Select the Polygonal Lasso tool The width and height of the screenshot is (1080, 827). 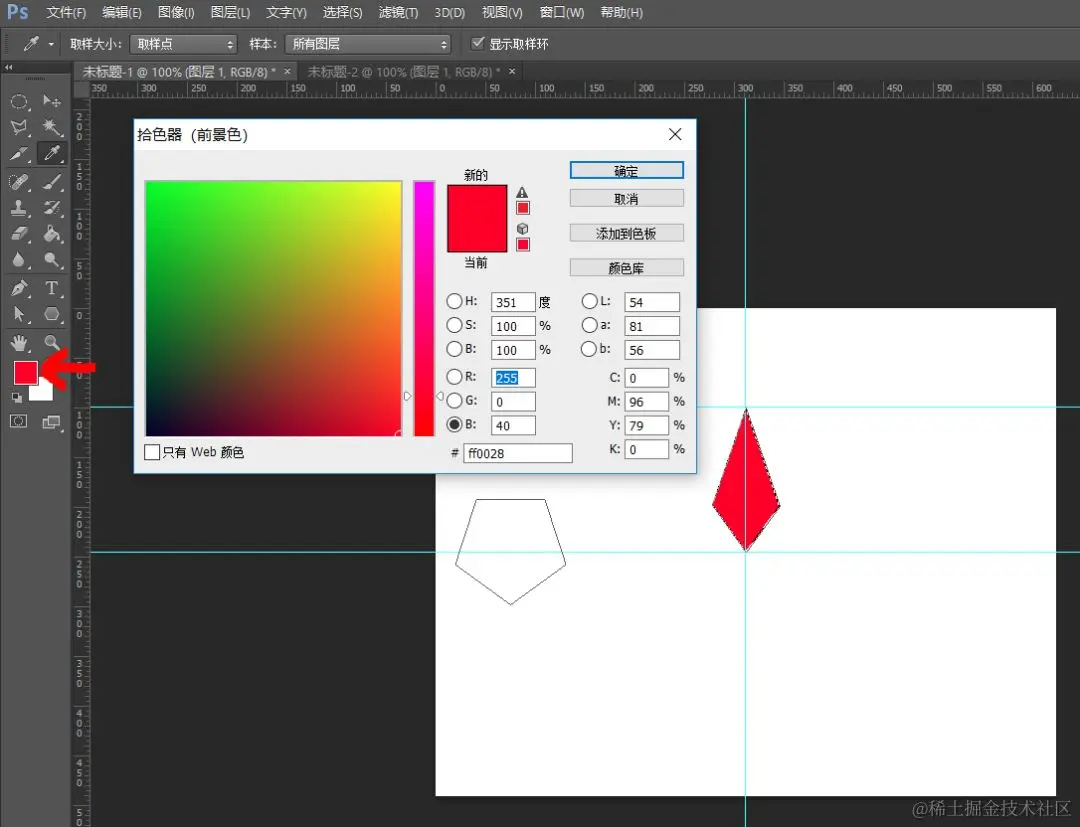(19, 127)
